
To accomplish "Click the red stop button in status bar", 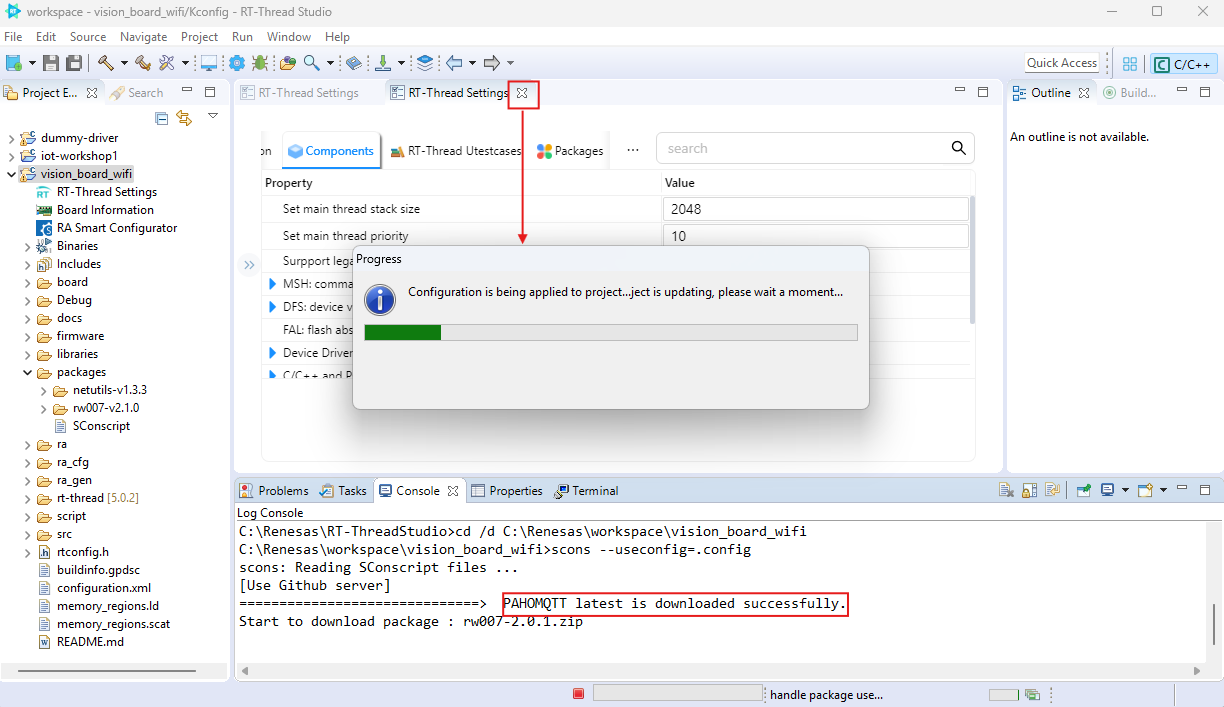I will point(578,694).
